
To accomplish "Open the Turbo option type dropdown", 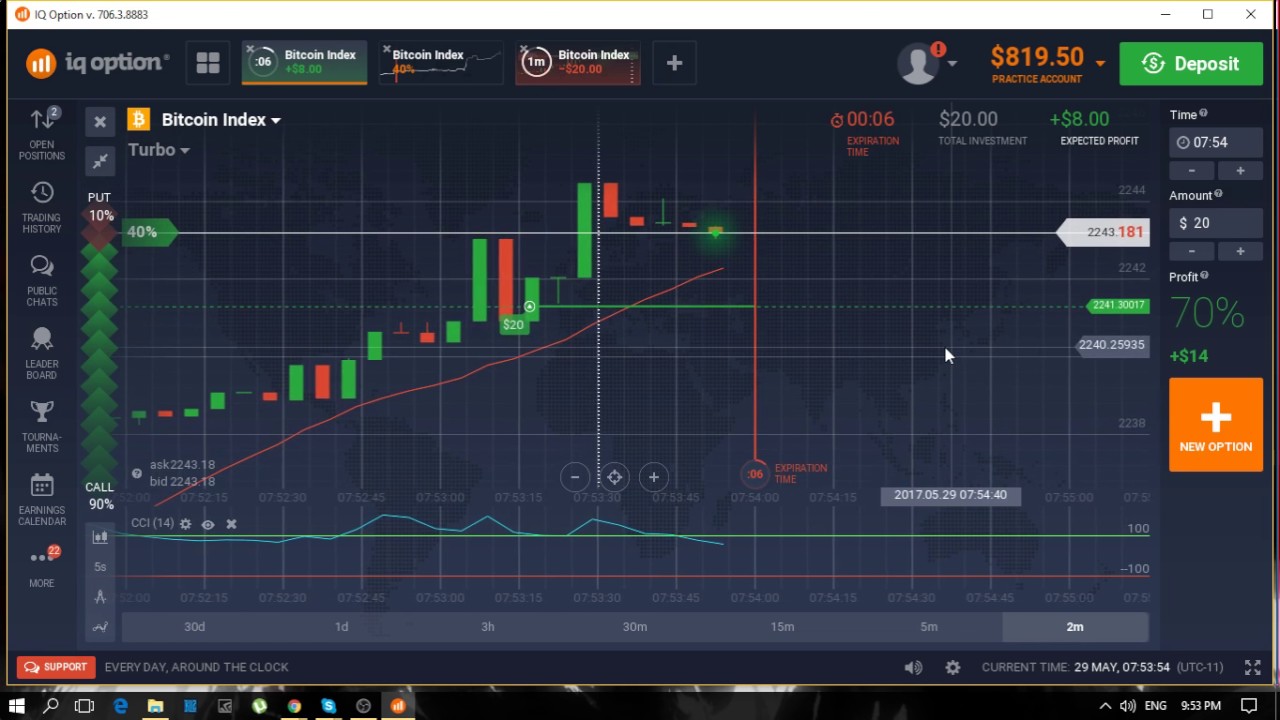I will point(158,150).
